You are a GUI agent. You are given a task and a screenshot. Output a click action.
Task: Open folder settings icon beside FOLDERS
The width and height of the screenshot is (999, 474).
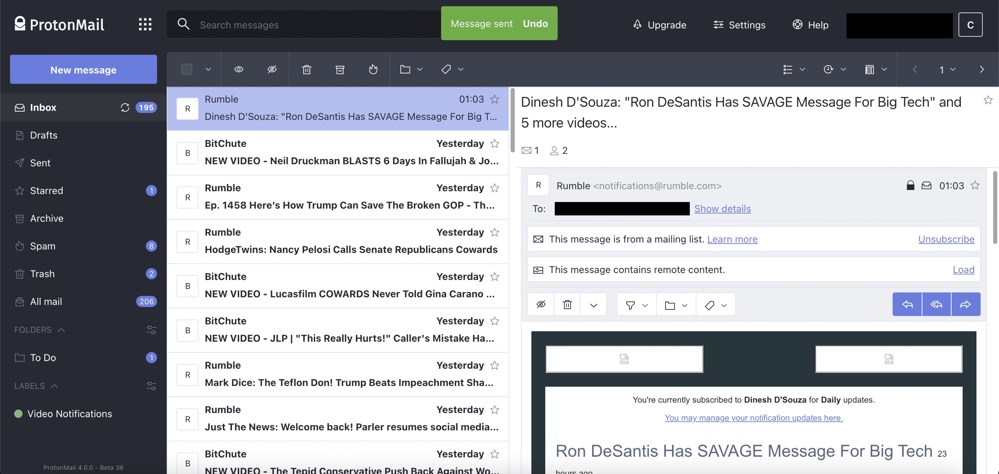[x=151, y=330]
